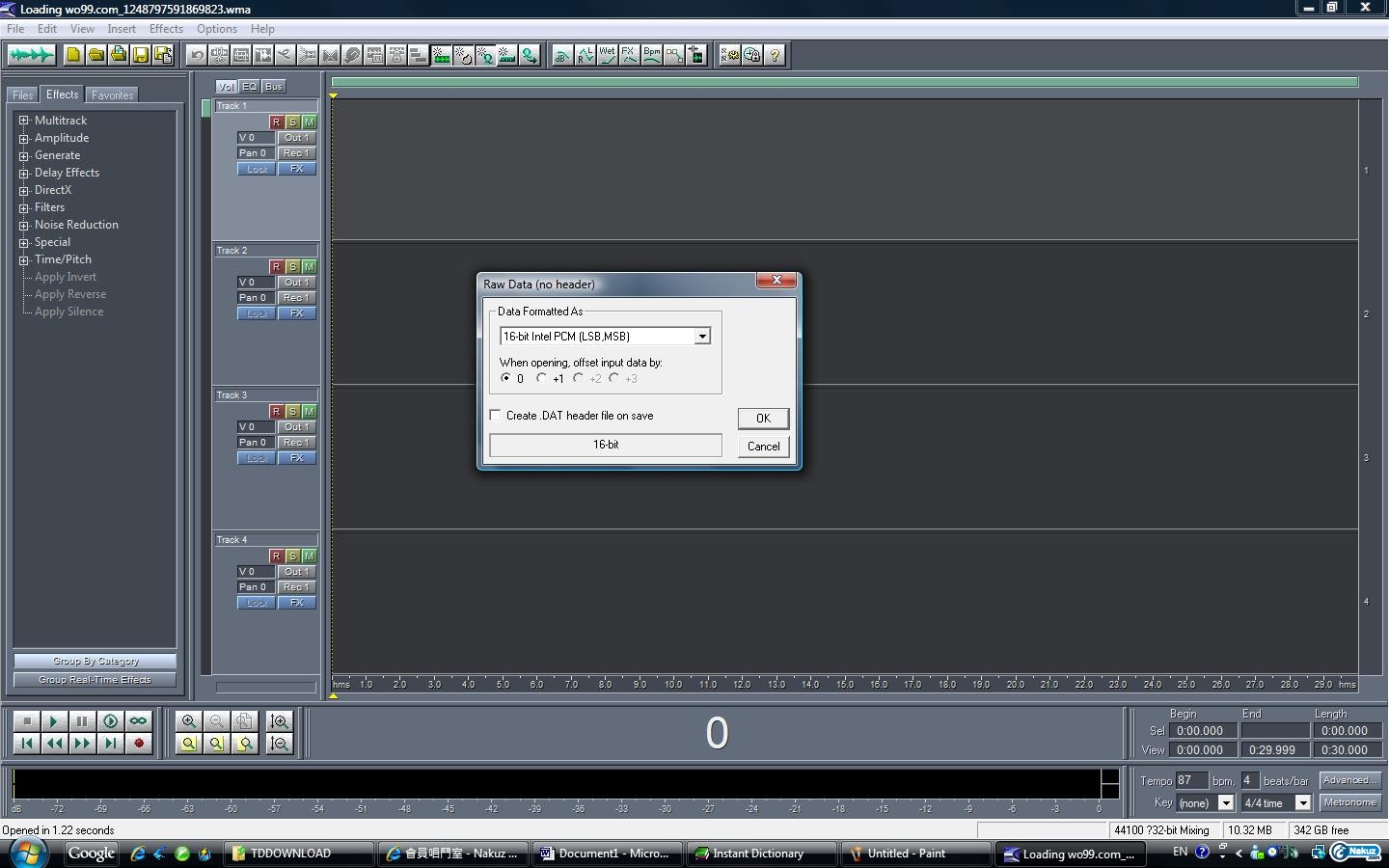
Task: Open the Key dropdown showing (none)
Action: [x=1226, y=802]
